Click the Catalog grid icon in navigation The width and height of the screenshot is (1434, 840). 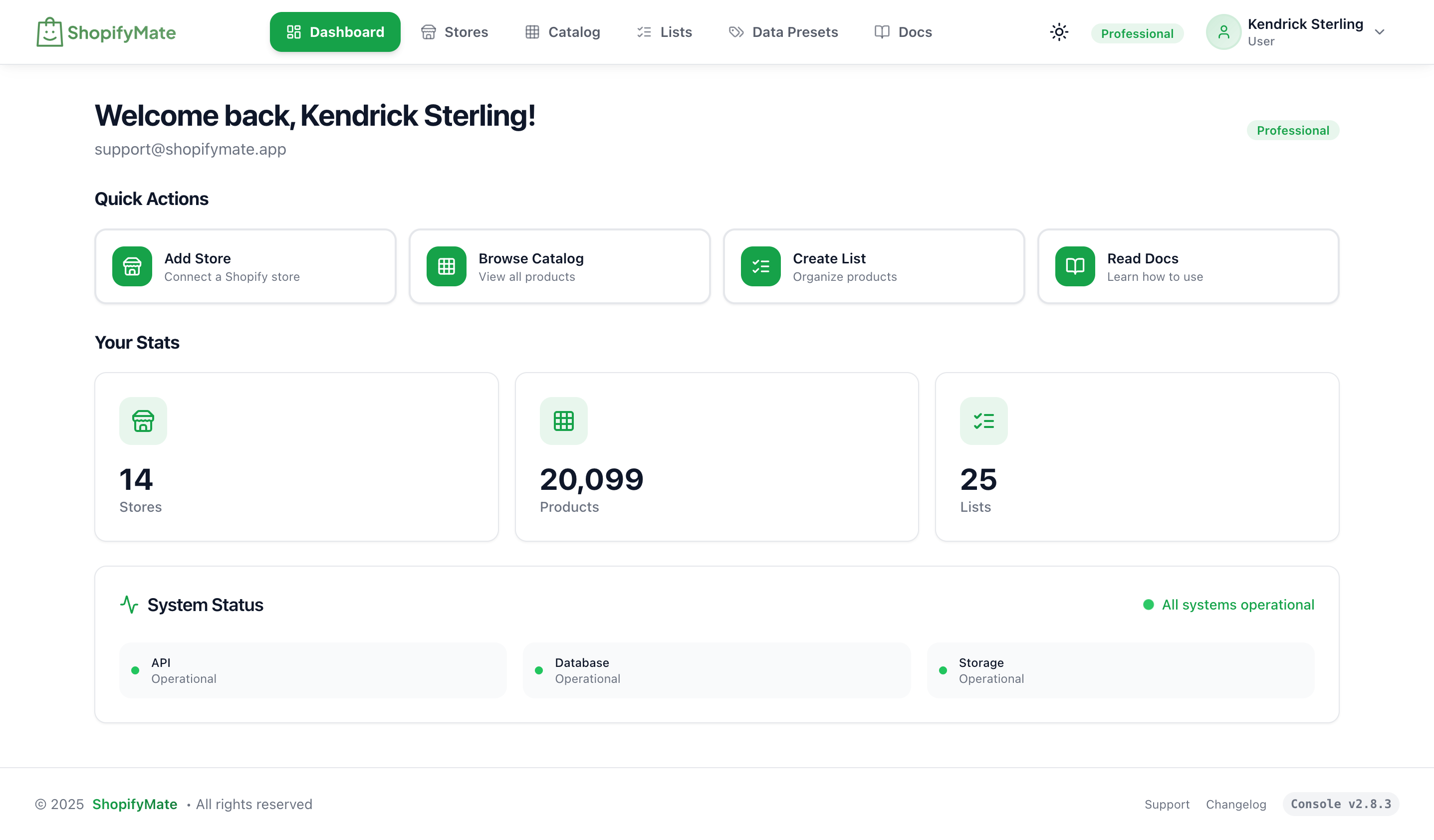(x=532, y=32)
